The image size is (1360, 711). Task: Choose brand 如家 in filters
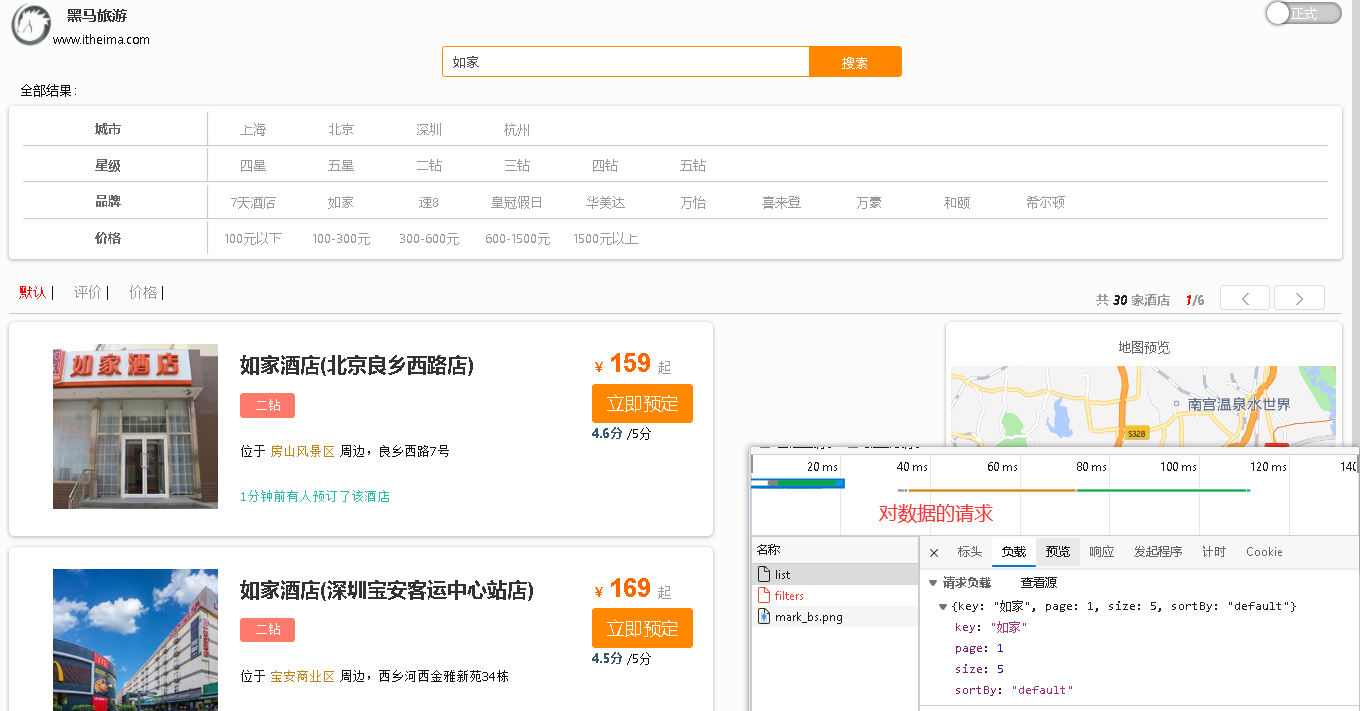341,202
